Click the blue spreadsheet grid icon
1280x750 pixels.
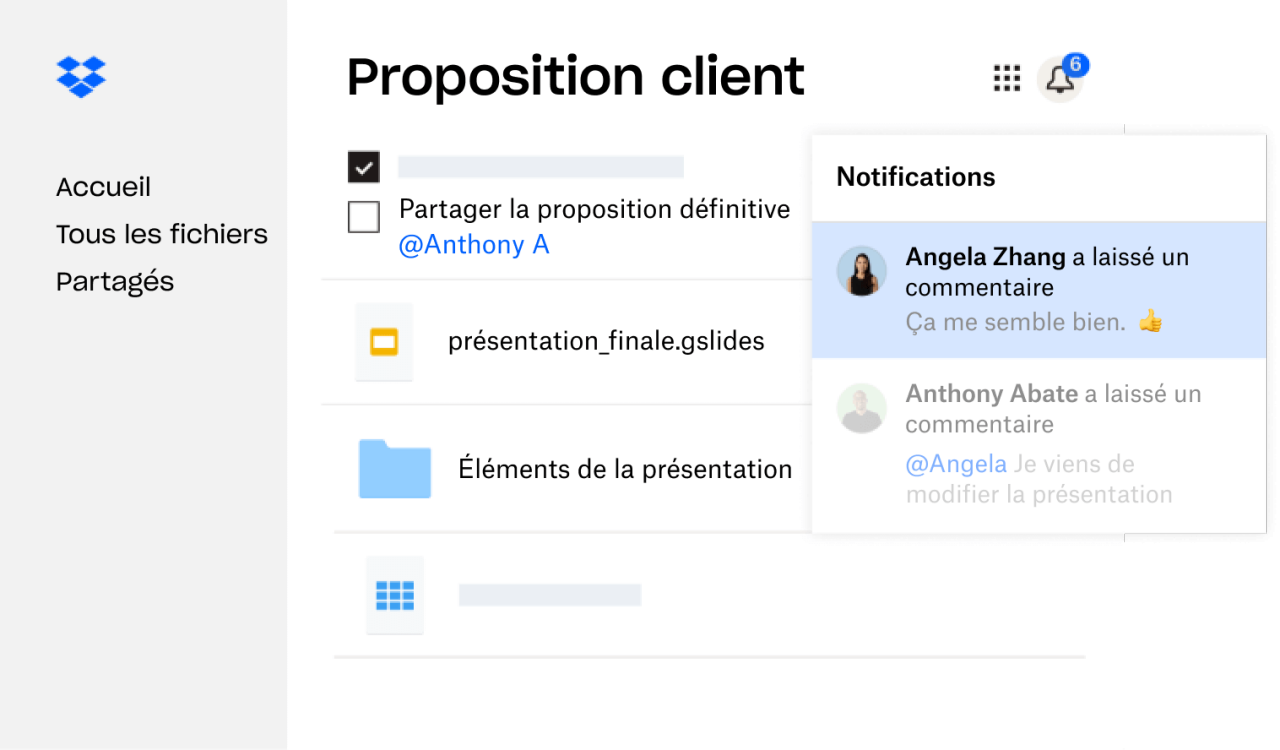pos(394,595)
